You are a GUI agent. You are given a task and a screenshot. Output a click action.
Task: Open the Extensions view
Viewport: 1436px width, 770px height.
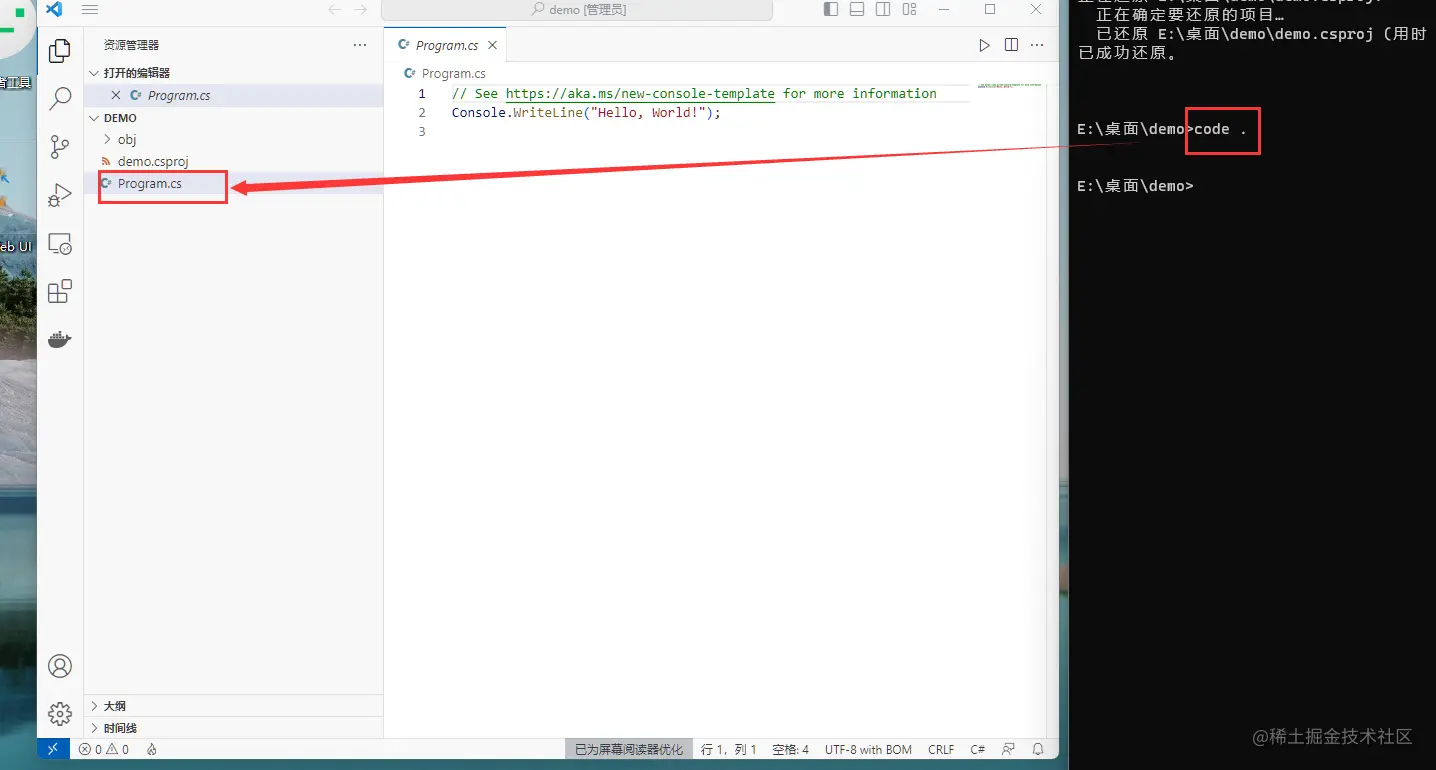(x=60, y=292)
